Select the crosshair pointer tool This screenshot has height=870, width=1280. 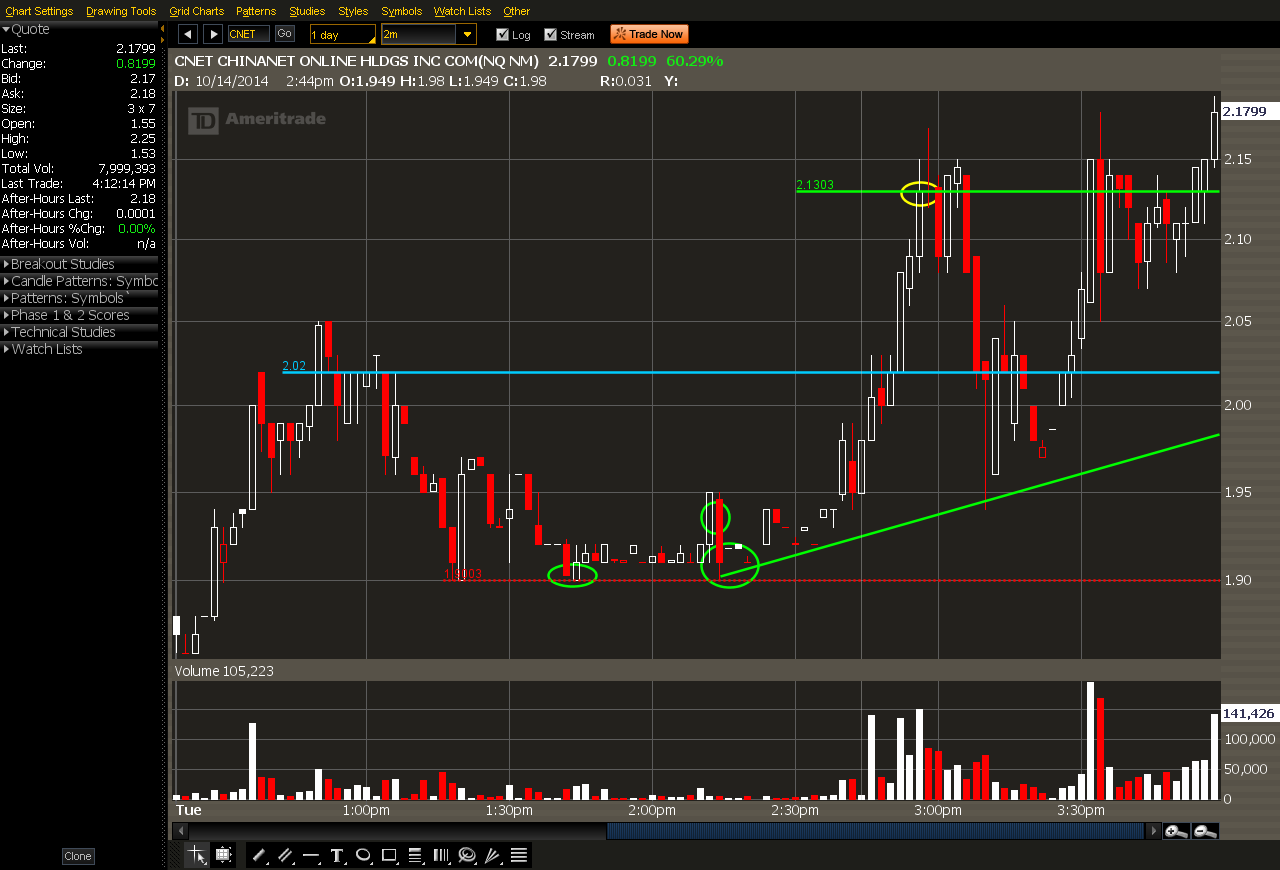click(x=197, y=855)
